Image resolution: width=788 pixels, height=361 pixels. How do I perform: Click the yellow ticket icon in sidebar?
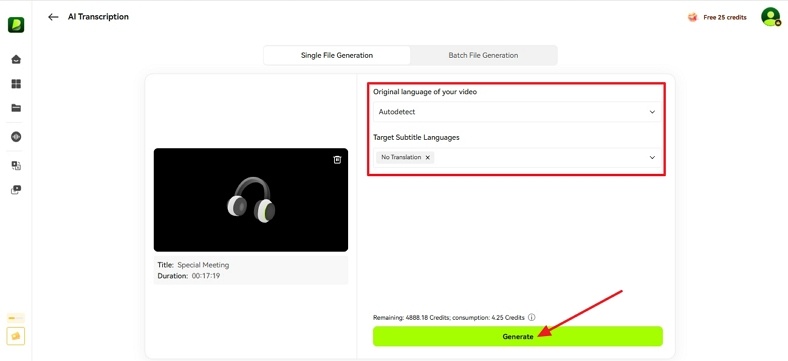point(16,336)
